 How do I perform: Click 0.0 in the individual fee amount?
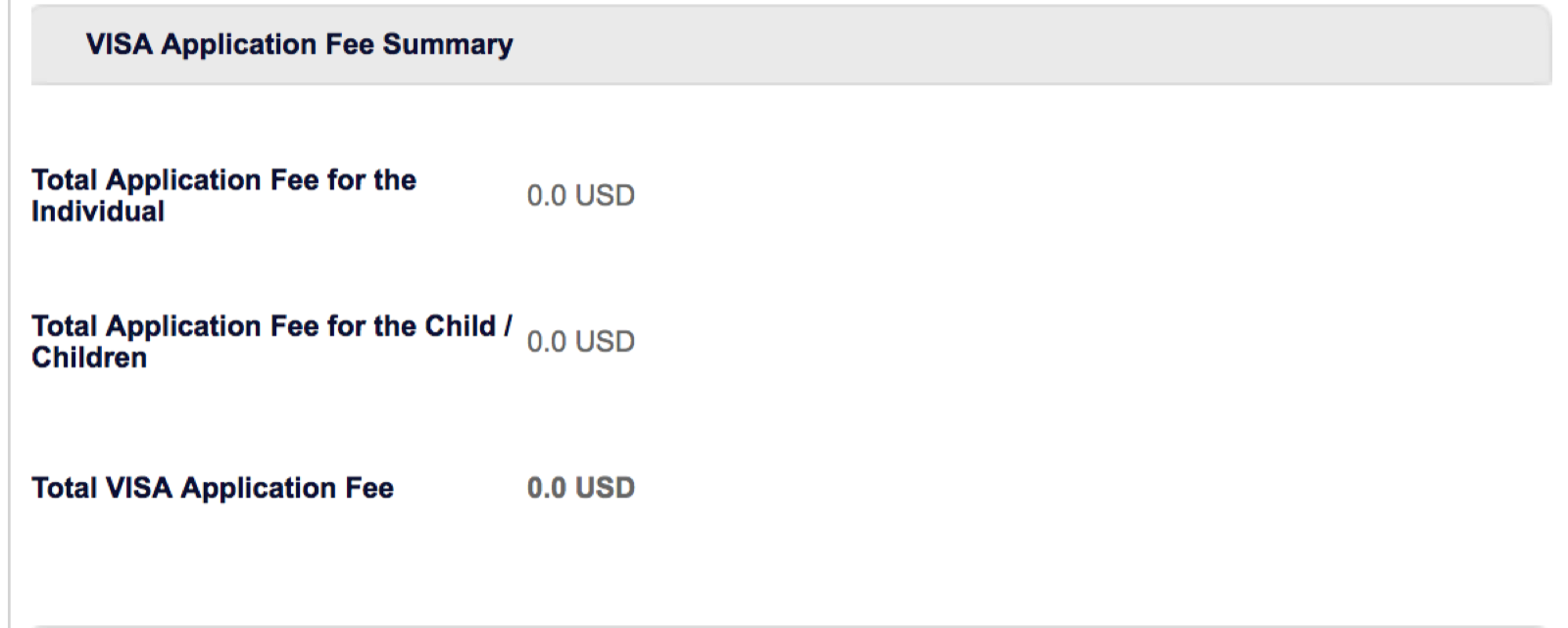tap(547, 196)
